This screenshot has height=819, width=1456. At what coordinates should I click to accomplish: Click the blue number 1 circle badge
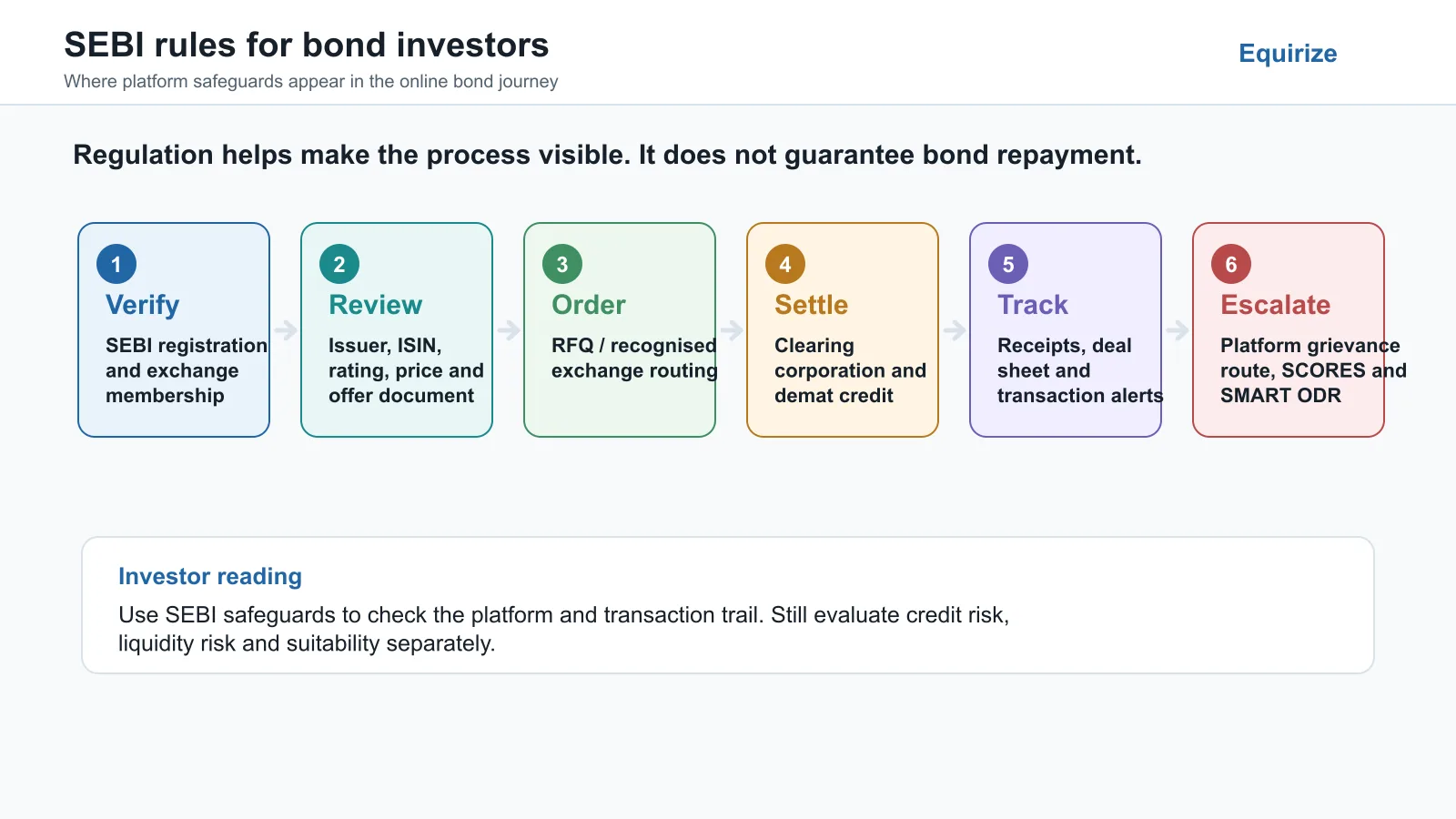116,264
